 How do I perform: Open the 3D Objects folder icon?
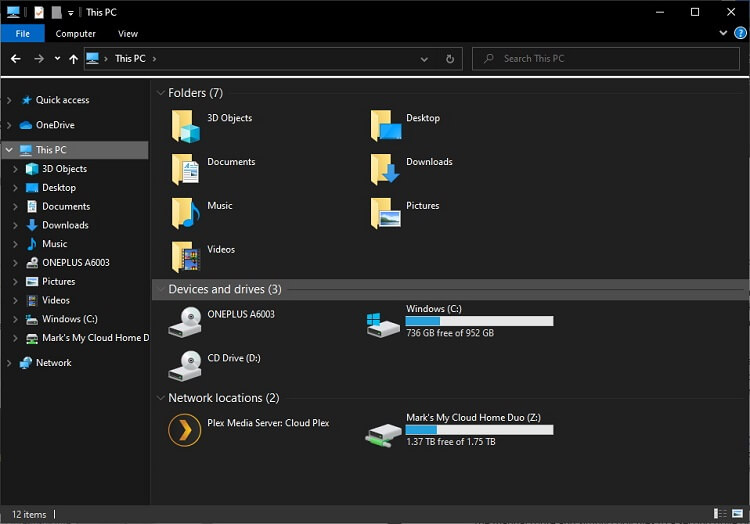[186, 126]
